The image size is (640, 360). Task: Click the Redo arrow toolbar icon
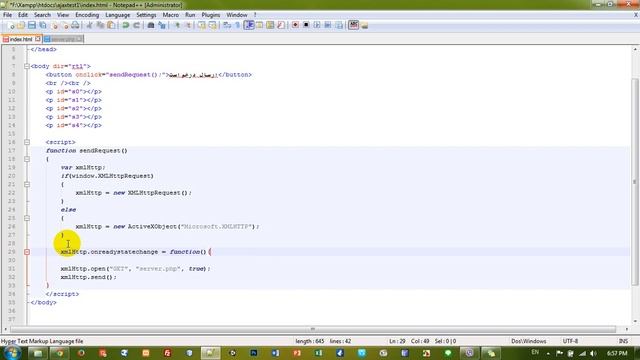tap(136, 25)
